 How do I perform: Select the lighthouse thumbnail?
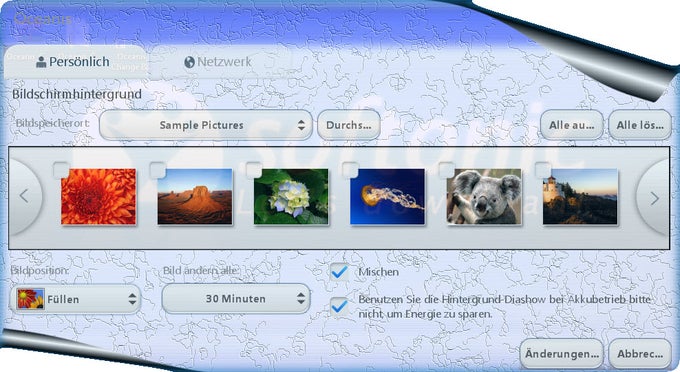(x=580, y=196)
